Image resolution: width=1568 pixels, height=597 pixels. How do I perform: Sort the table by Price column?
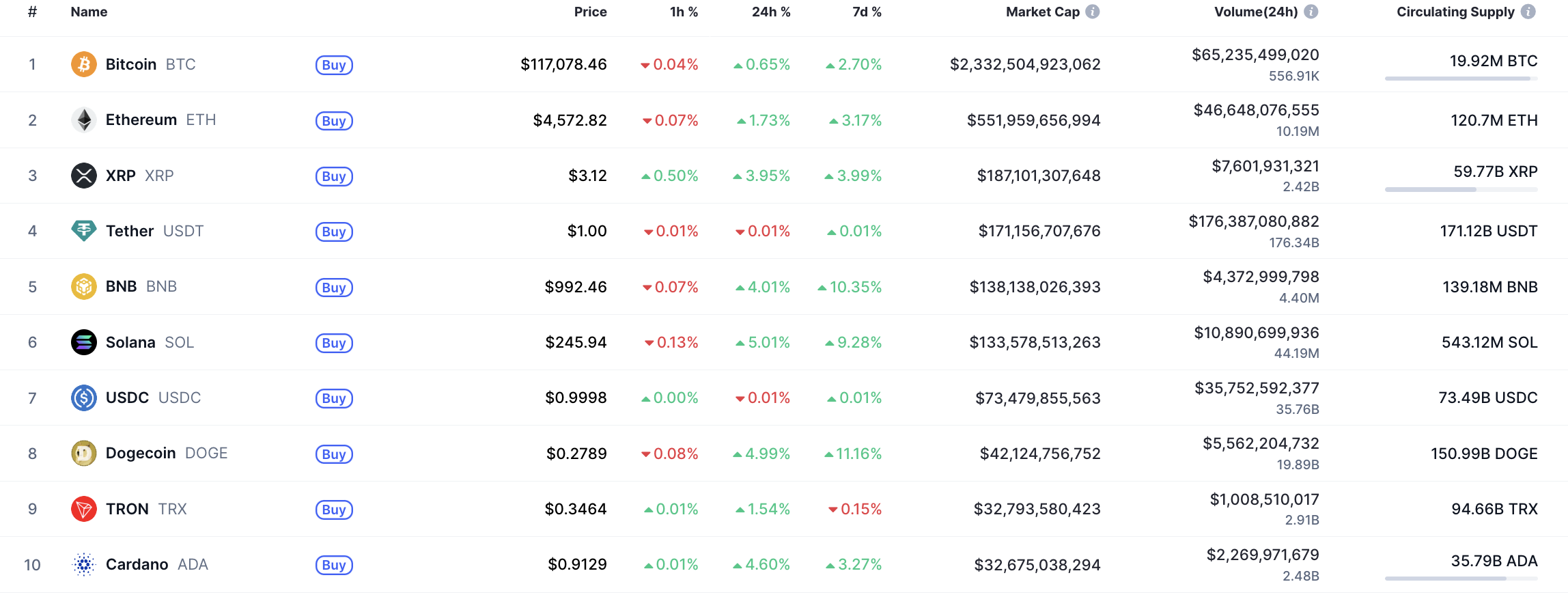pos(590,12)
